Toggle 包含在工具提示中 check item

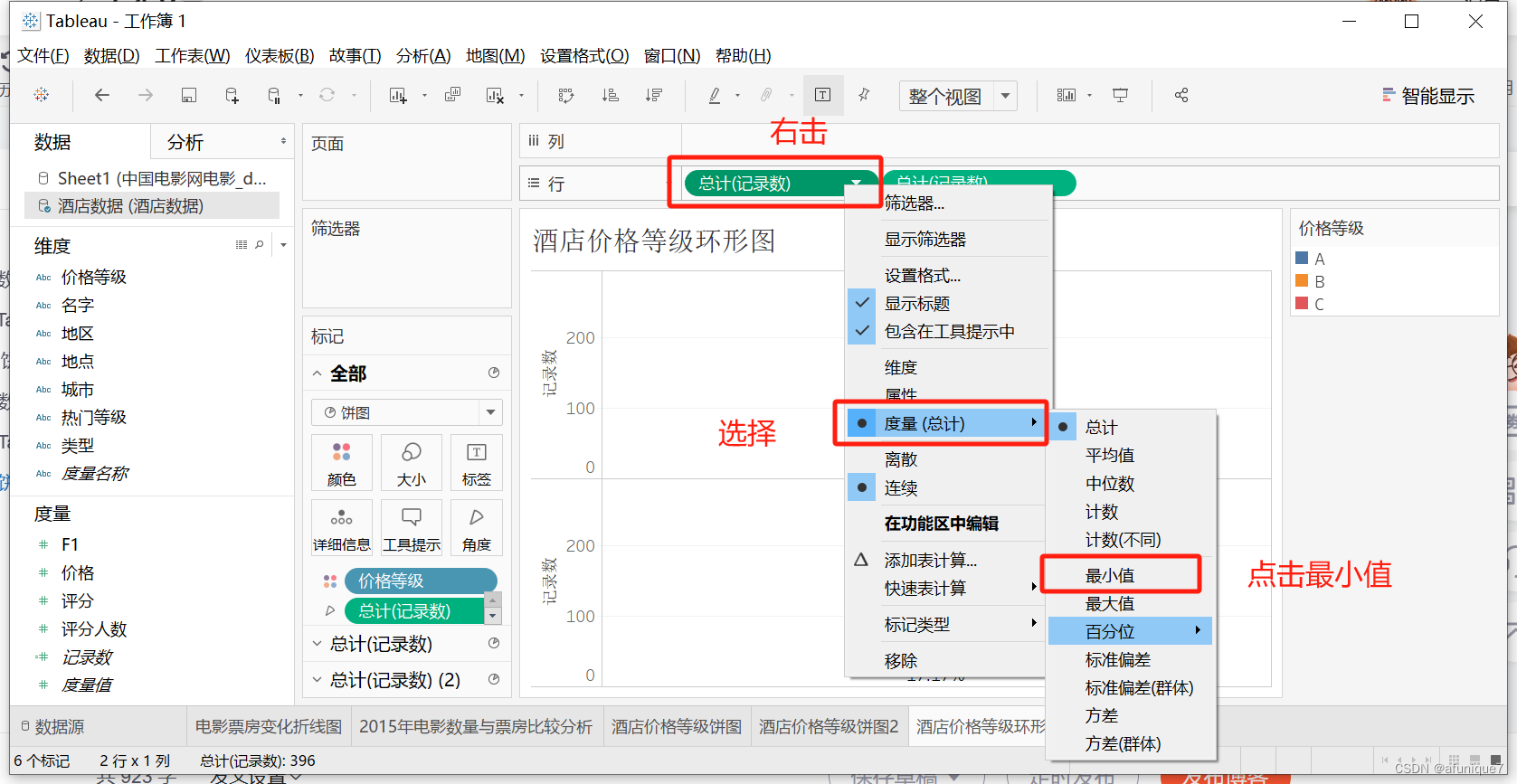point(949,331)
